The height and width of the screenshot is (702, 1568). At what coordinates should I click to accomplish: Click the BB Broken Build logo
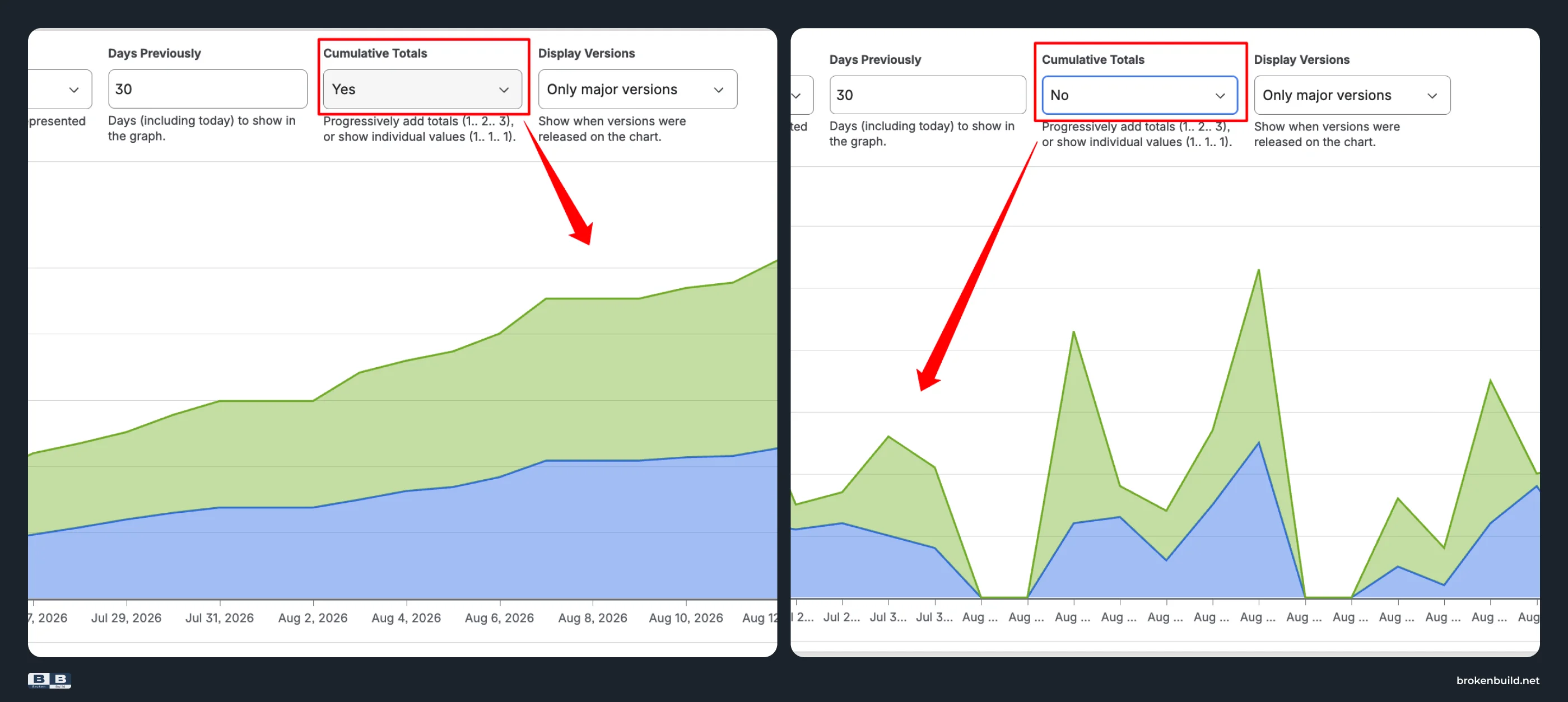point(49,680)
